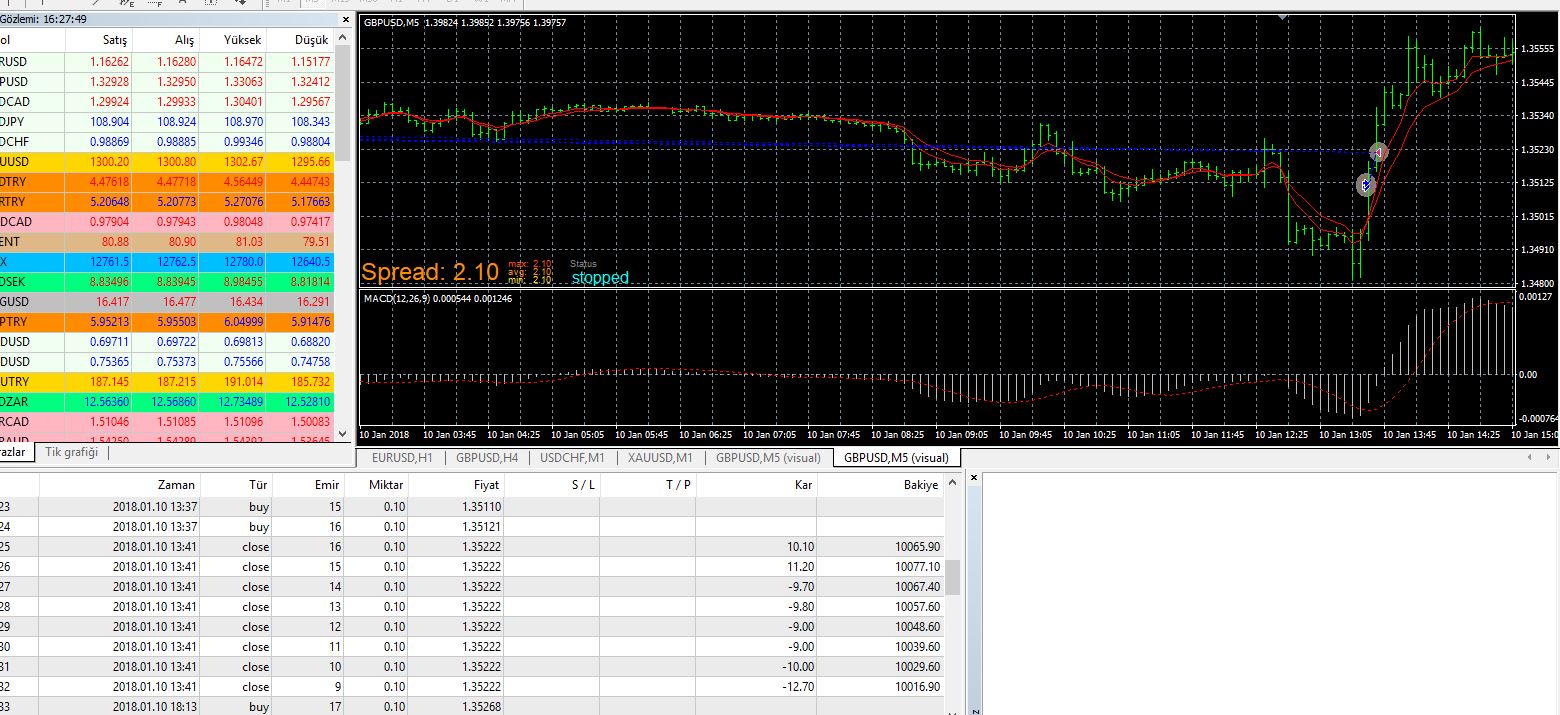1560x715 pixels.
Task: Close the market watch (Gözlemi) panel
Action: (x=346, y=19)
